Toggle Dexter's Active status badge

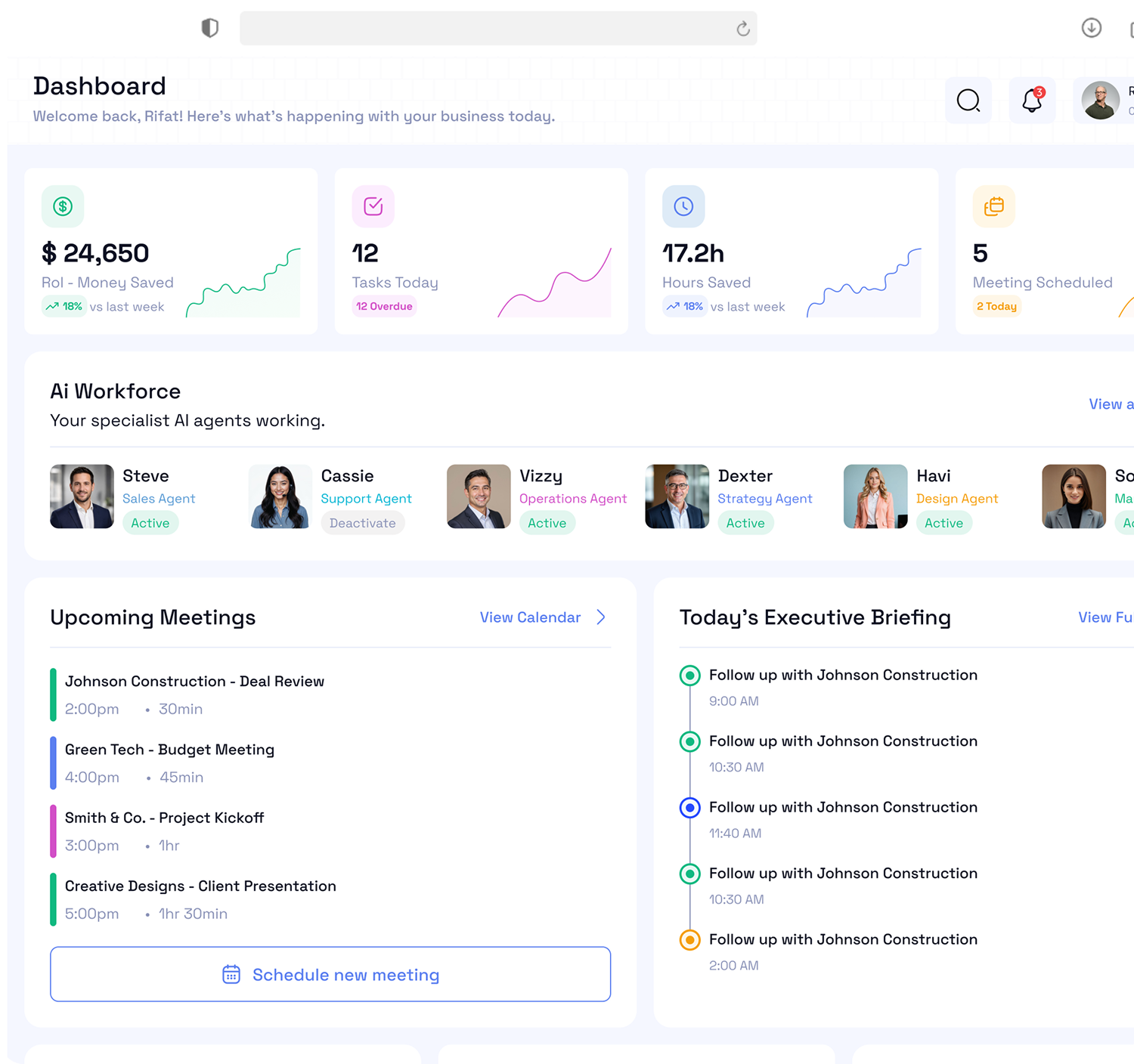click(745, 523)
